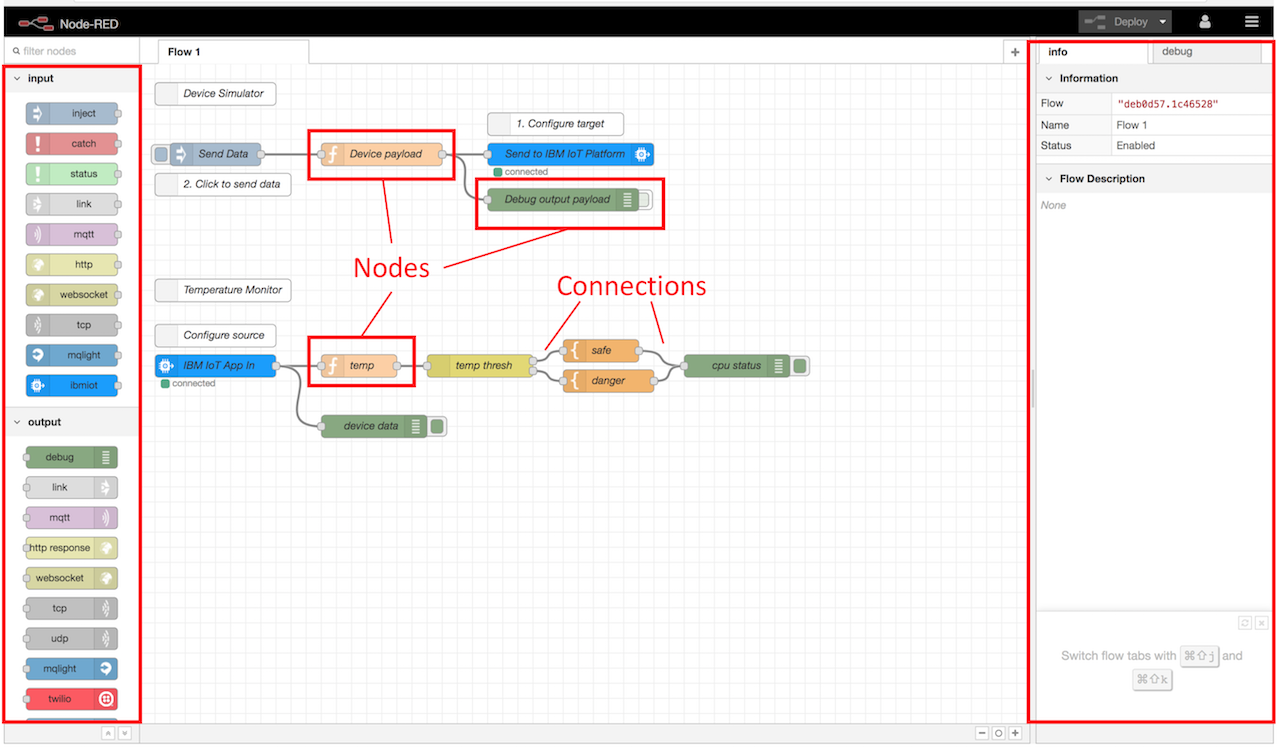1280x749 pixels.
Task: Select the twilio output node
Action: point(72,699)
